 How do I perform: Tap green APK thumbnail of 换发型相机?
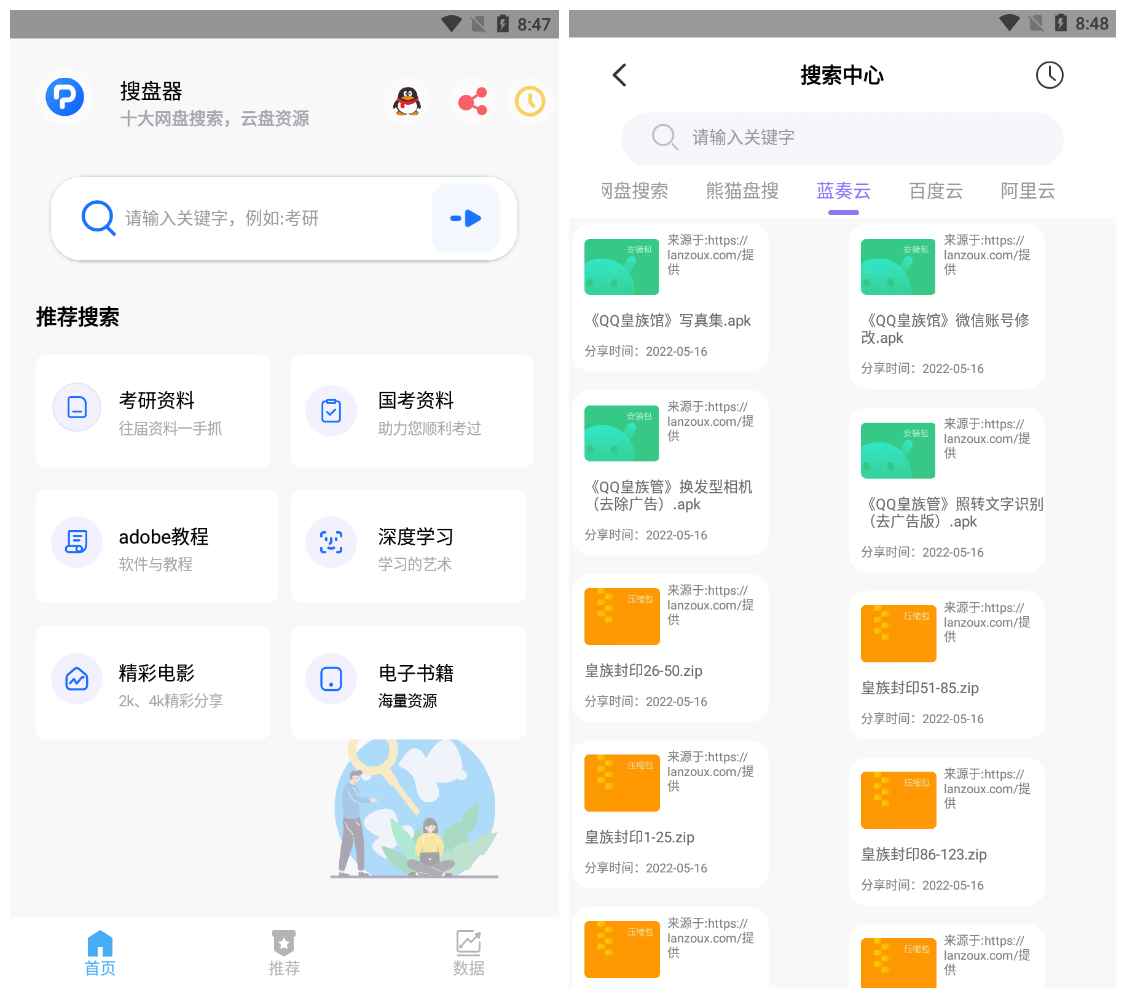coord(621,433)
